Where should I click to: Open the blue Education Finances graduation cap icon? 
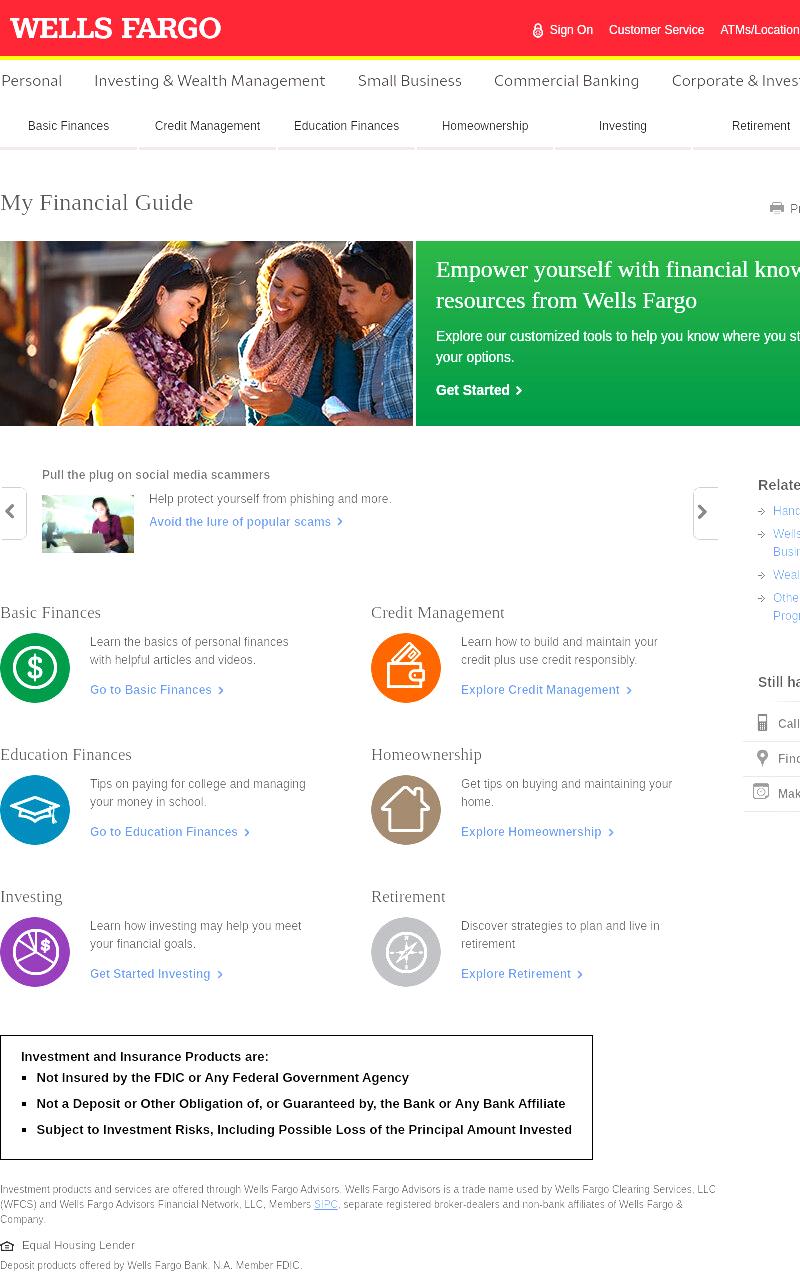[x=35, y=810]
